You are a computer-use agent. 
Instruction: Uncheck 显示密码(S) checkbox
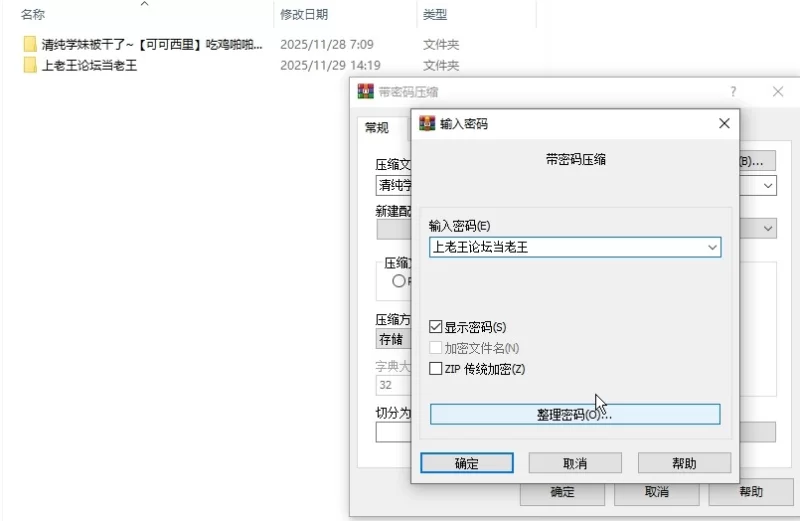click(435, 327)
